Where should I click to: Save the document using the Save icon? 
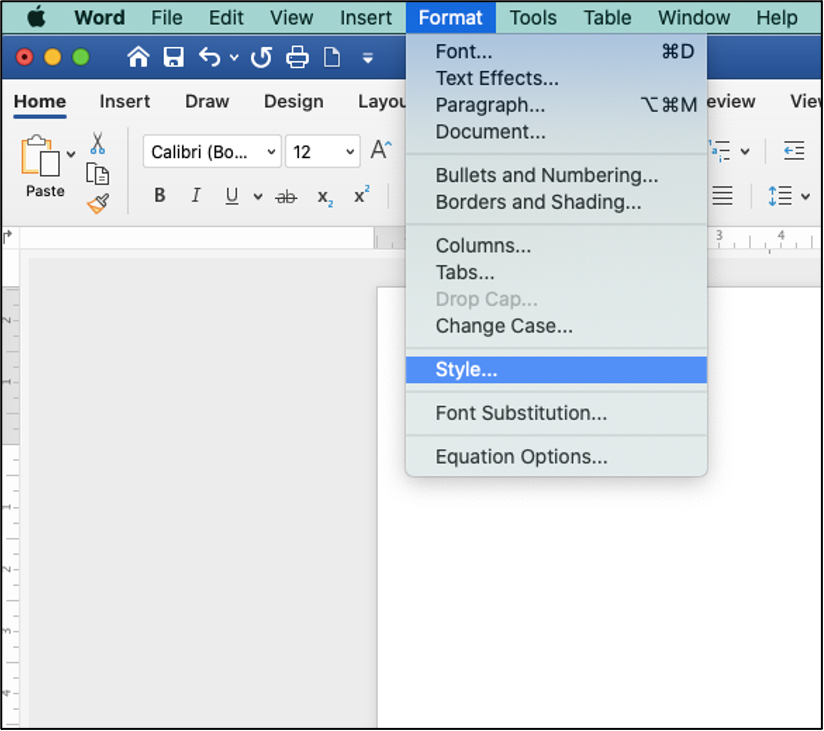coord(173,57)
